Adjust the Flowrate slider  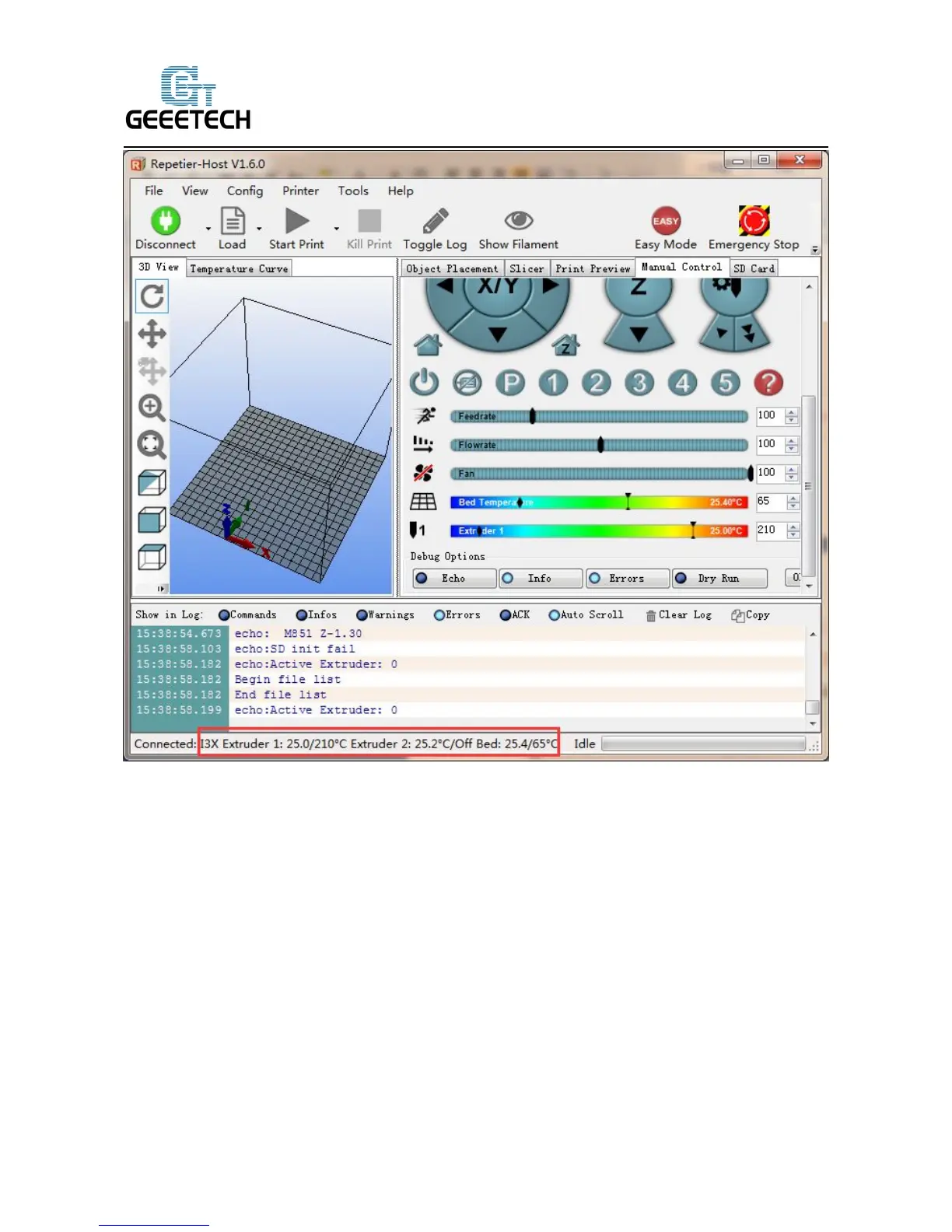[x=599, y=445]
